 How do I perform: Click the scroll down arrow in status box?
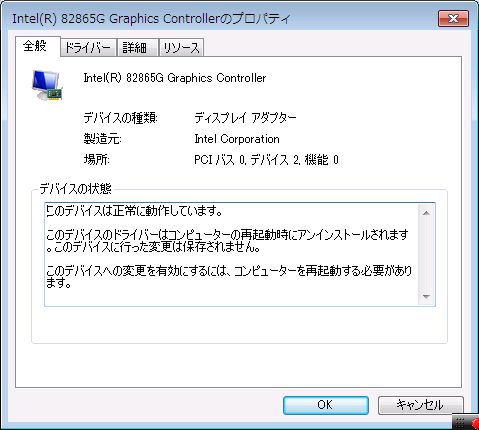(x=426, y=296)
